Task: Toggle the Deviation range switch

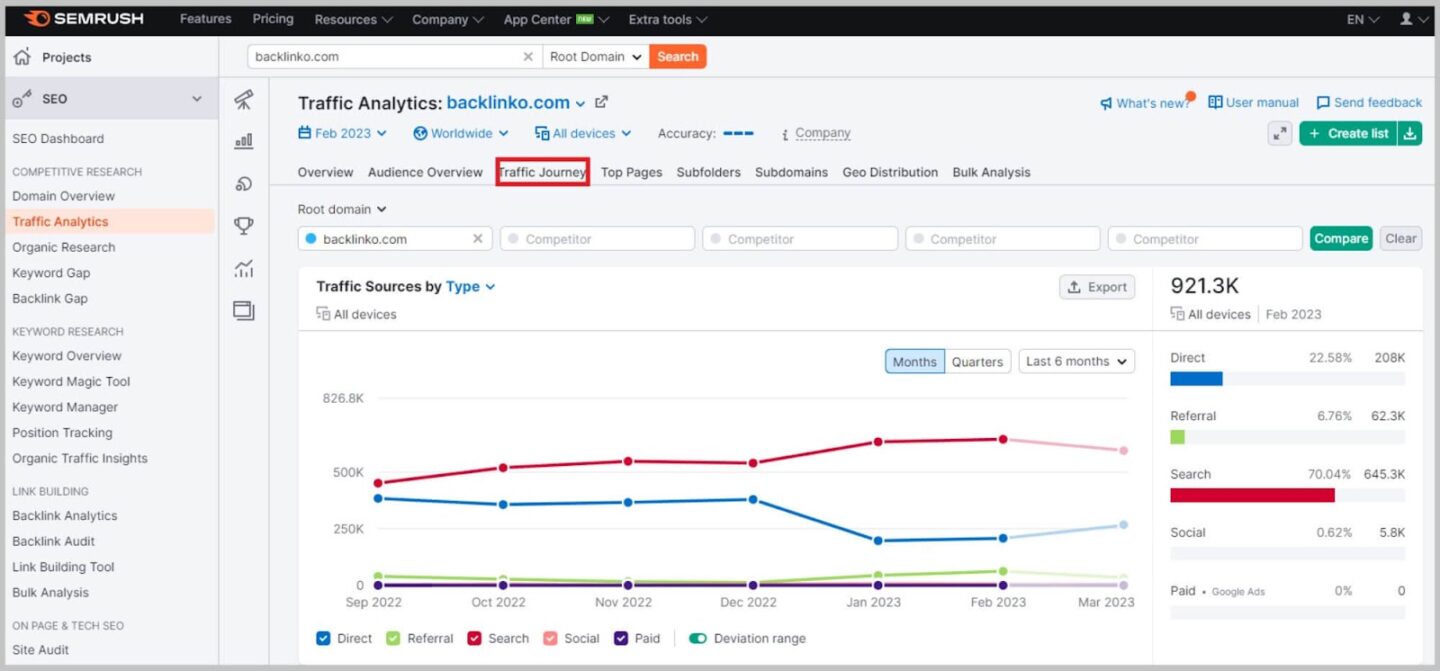Action: tap(700, 638)
